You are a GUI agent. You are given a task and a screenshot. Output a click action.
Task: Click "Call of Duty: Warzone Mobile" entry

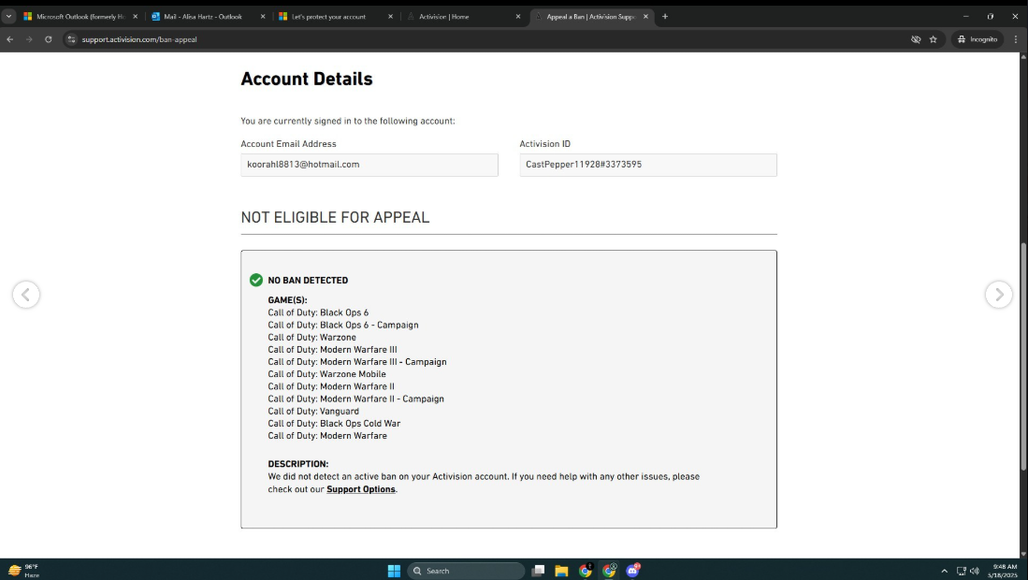pos(326,374)
